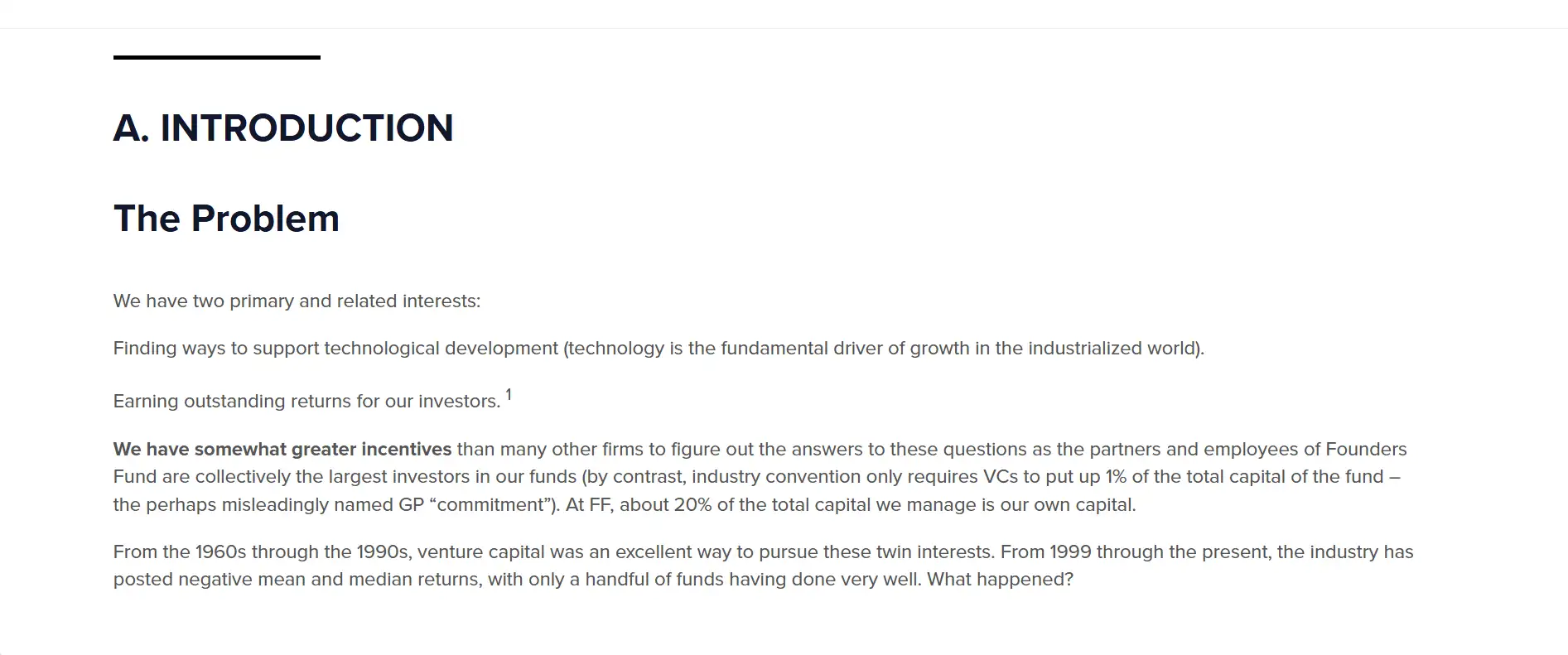Click 'The Problem' subheading

click(x=226, y=219)
